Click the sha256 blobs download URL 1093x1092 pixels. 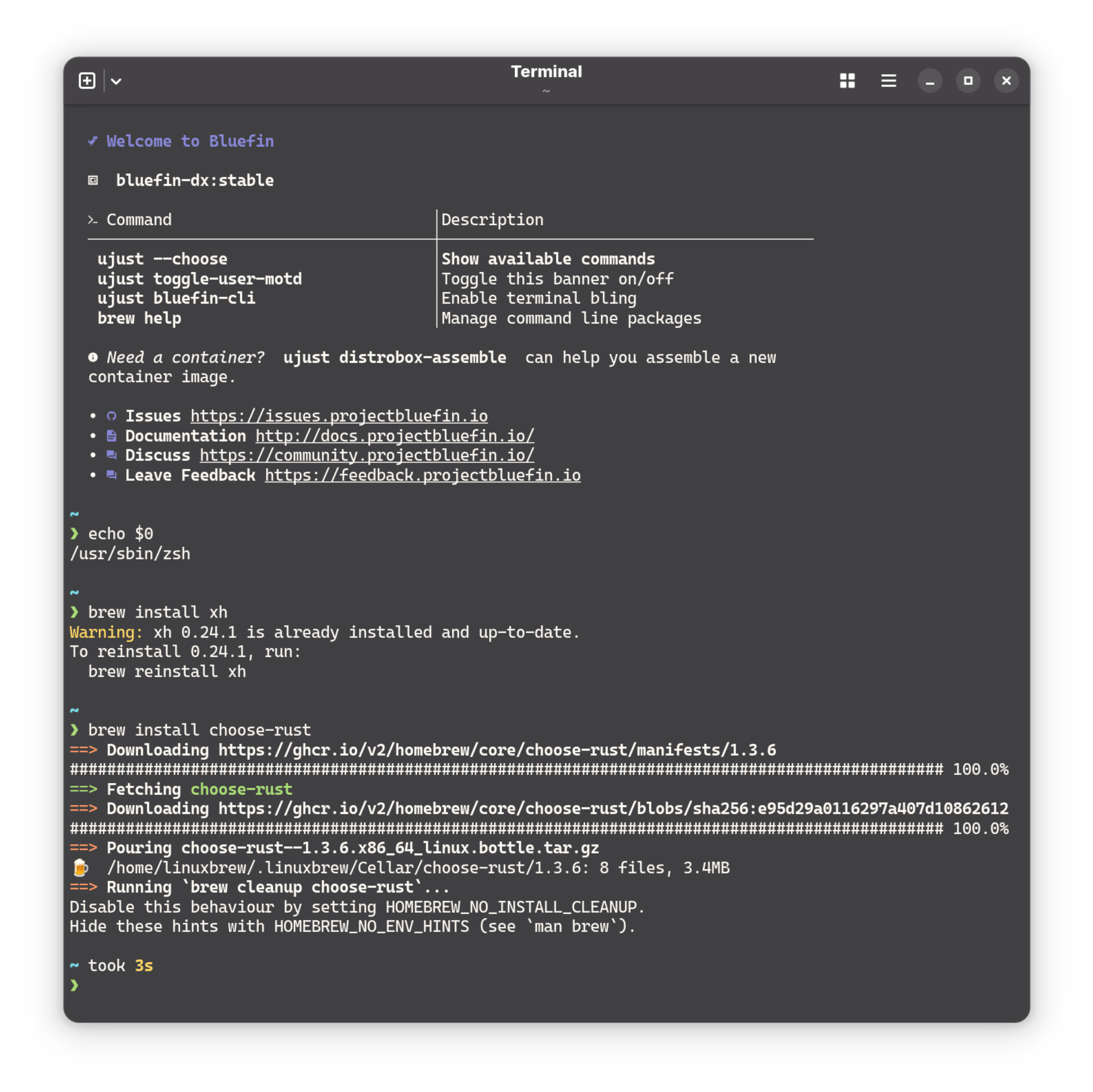613,808
